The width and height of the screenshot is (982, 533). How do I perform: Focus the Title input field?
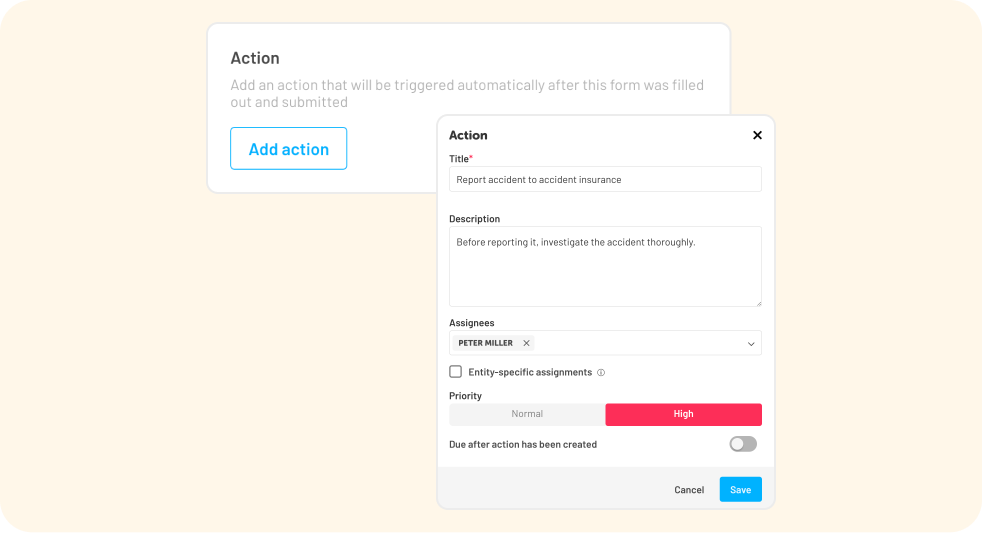[x=605, y=180]
